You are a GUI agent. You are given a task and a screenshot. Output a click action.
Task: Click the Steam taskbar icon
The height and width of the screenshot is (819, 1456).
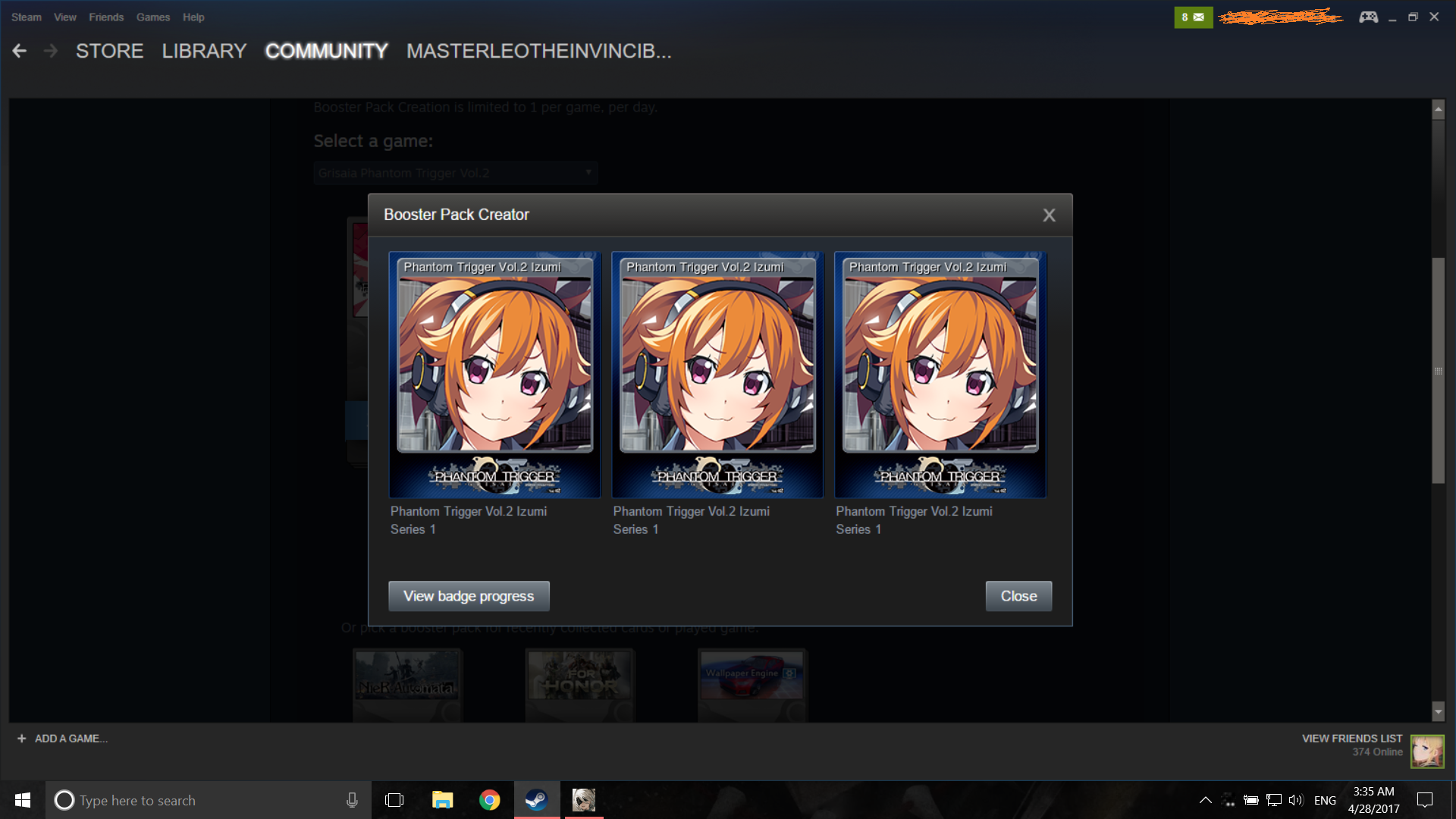tap(537, 800)
